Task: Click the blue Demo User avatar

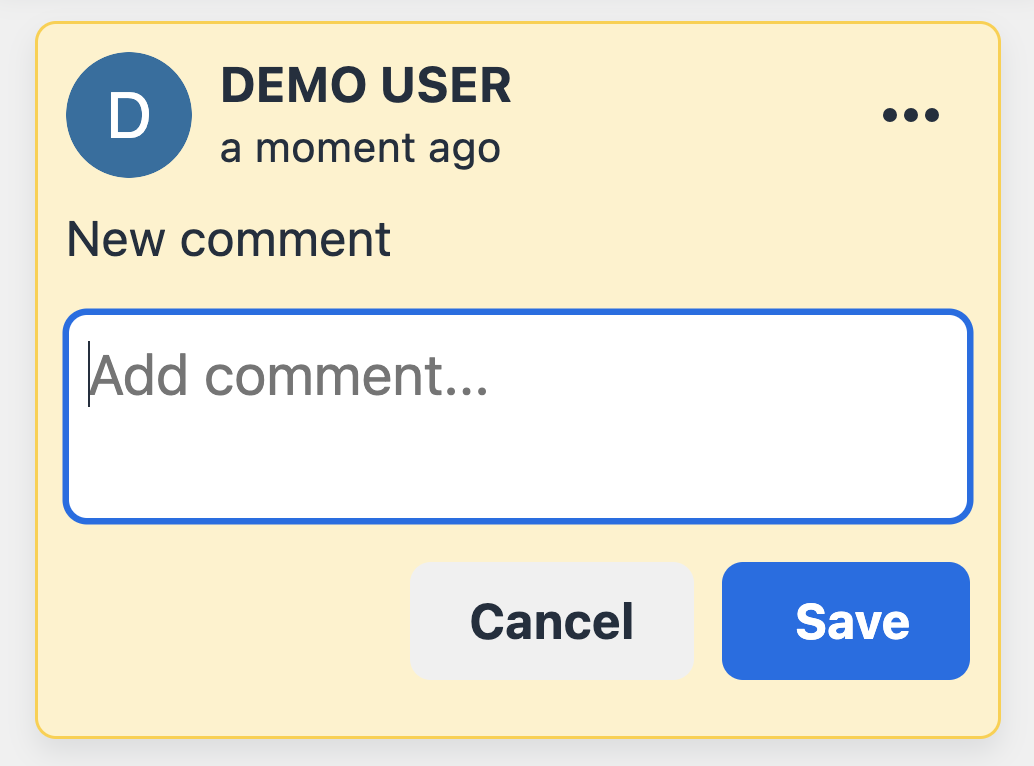Action: [x=129, y=116]
